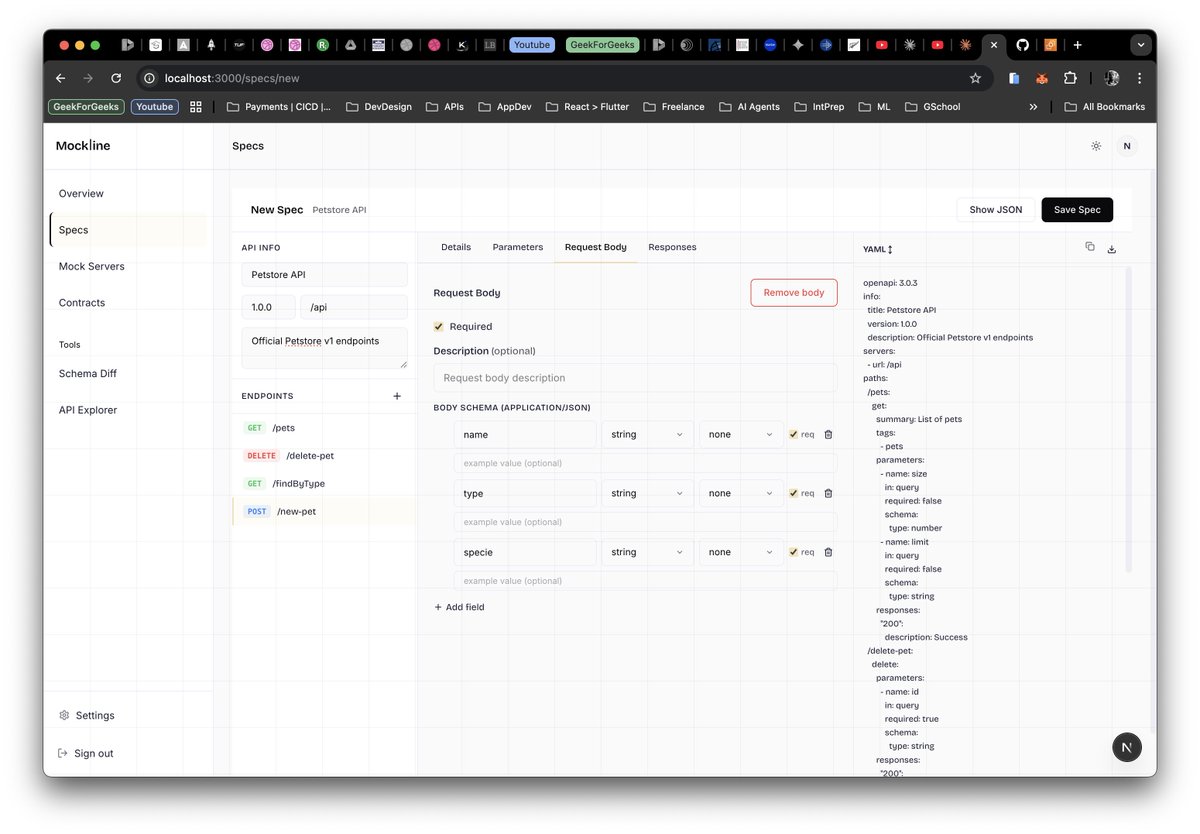Click the example value input under name

(x=645, y=463)
